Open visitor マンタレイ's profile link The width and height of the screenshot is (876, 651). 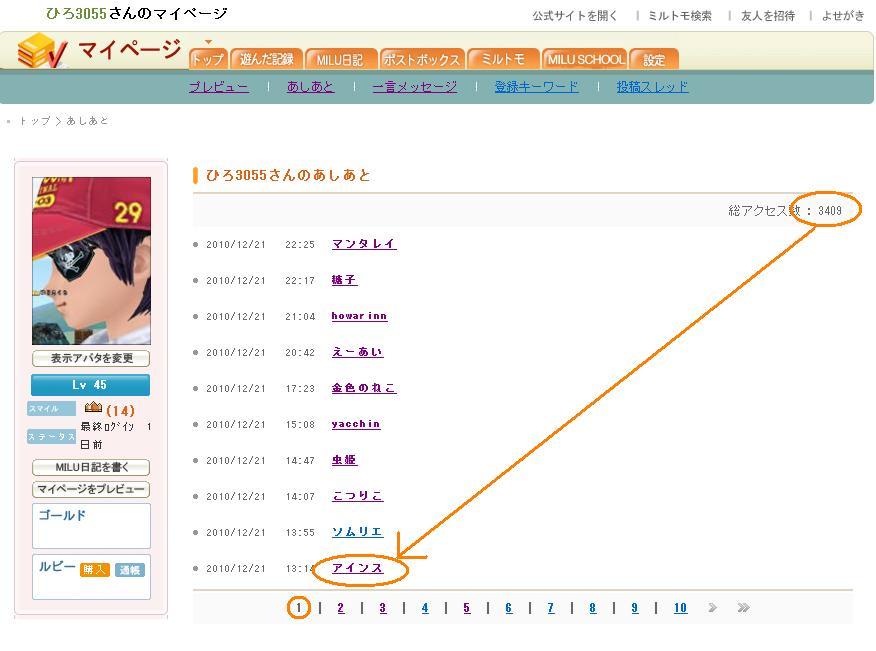[364, 244]
